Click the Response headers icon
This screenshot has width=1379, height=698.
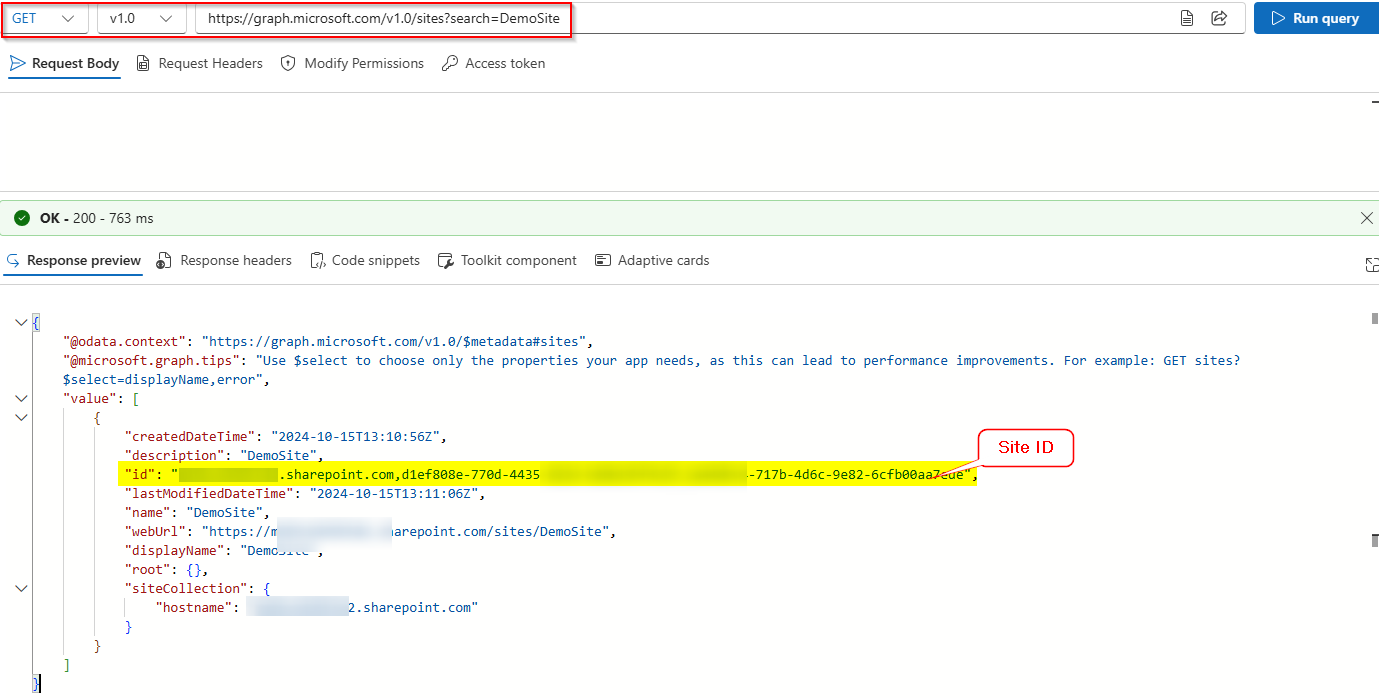click(163, 260)
